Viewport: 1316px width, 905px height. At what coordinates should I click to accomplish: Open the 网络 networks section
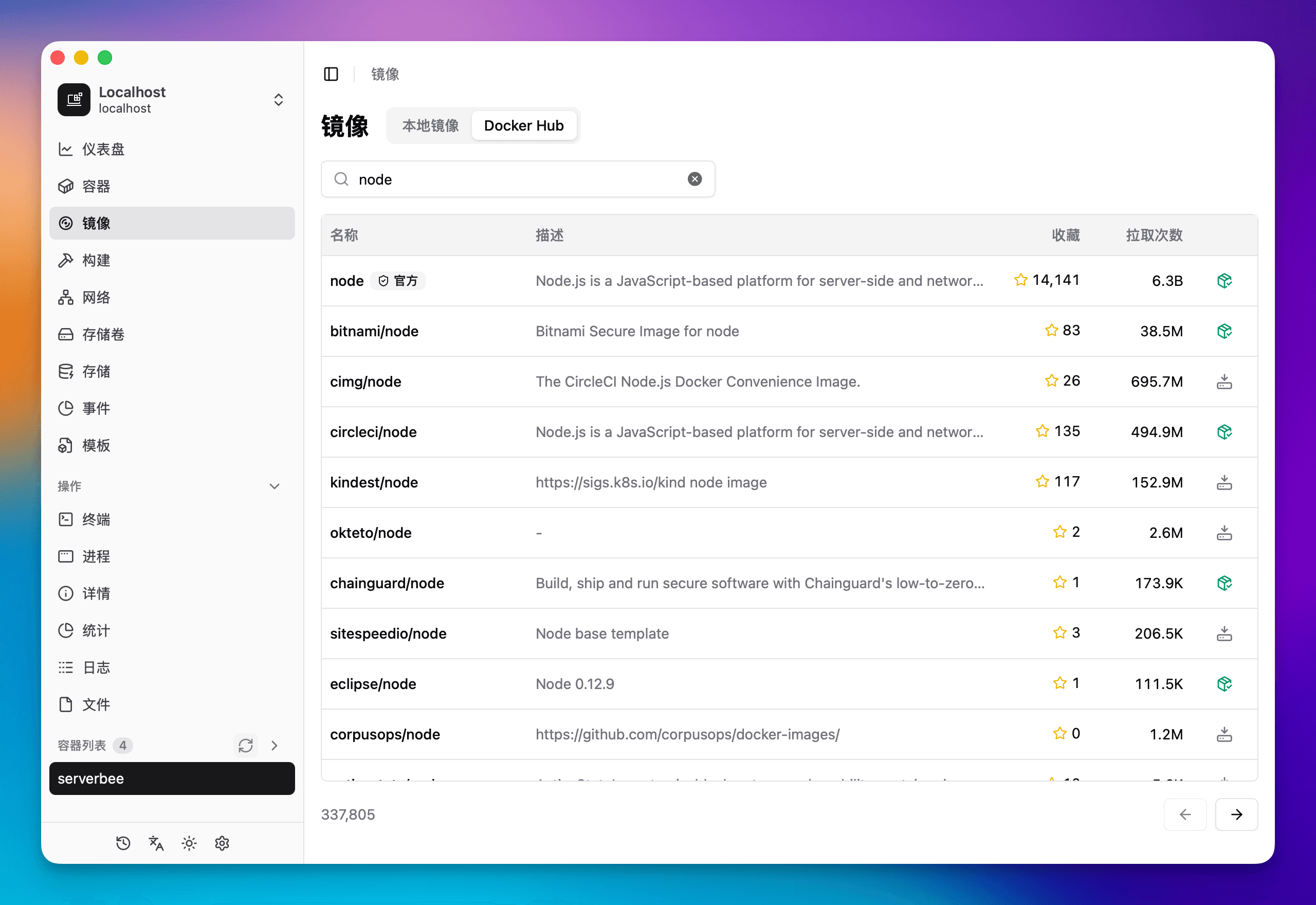tap(95, 297)
